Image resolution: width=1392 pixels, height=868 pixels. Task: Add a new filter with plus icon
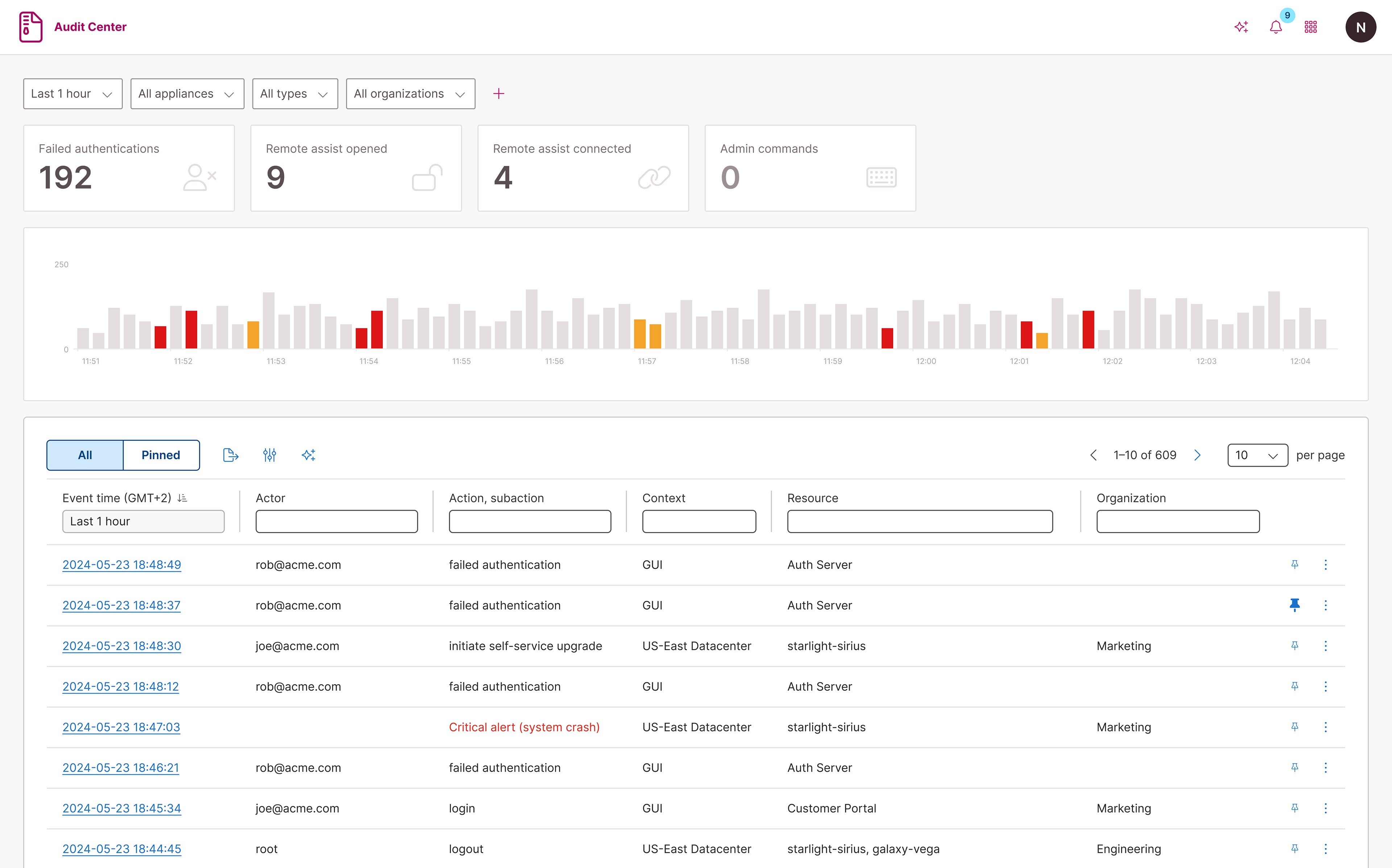(498, 94)
